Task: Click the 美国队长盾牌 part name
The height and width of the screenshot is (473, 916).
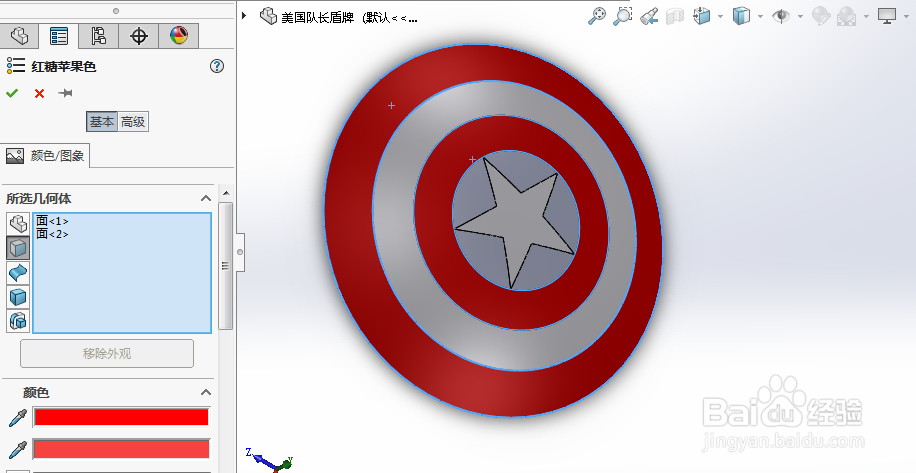Action: coord(318,18)
